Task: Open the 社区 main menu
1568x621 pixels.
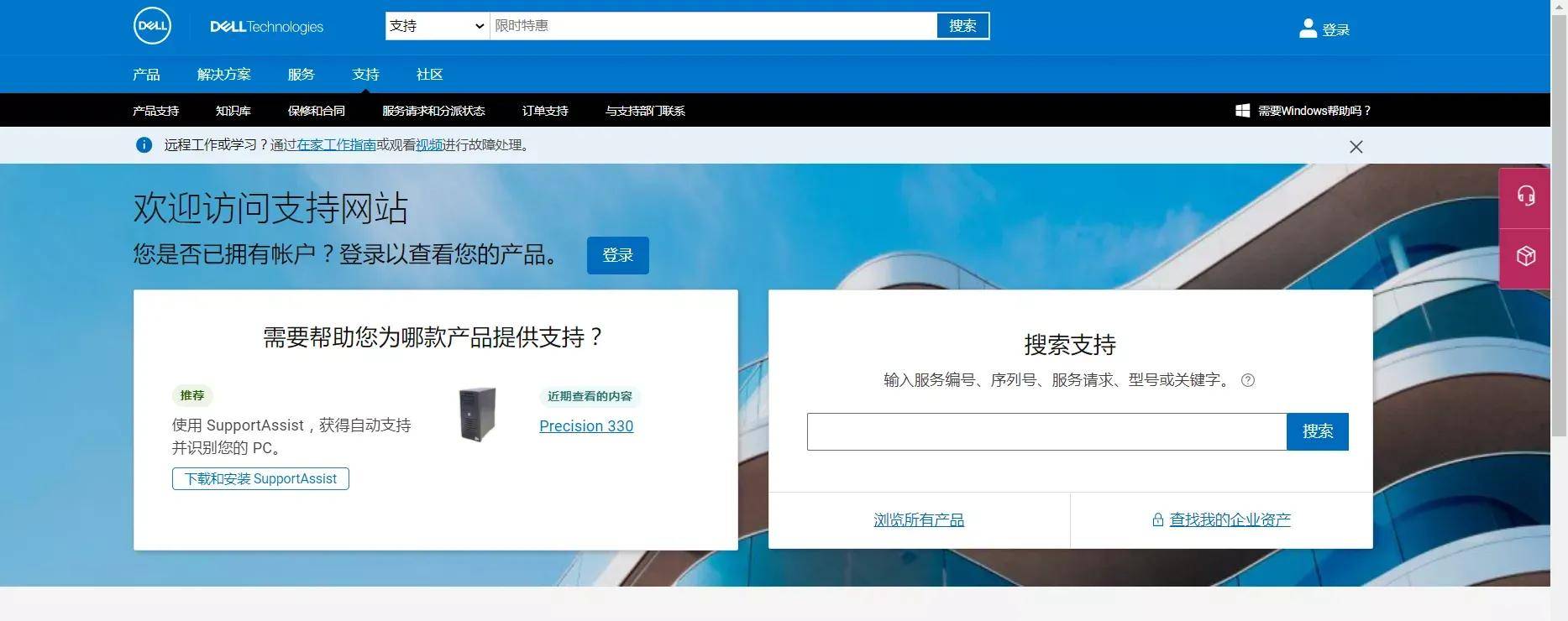Action: [x=429, y=75]
